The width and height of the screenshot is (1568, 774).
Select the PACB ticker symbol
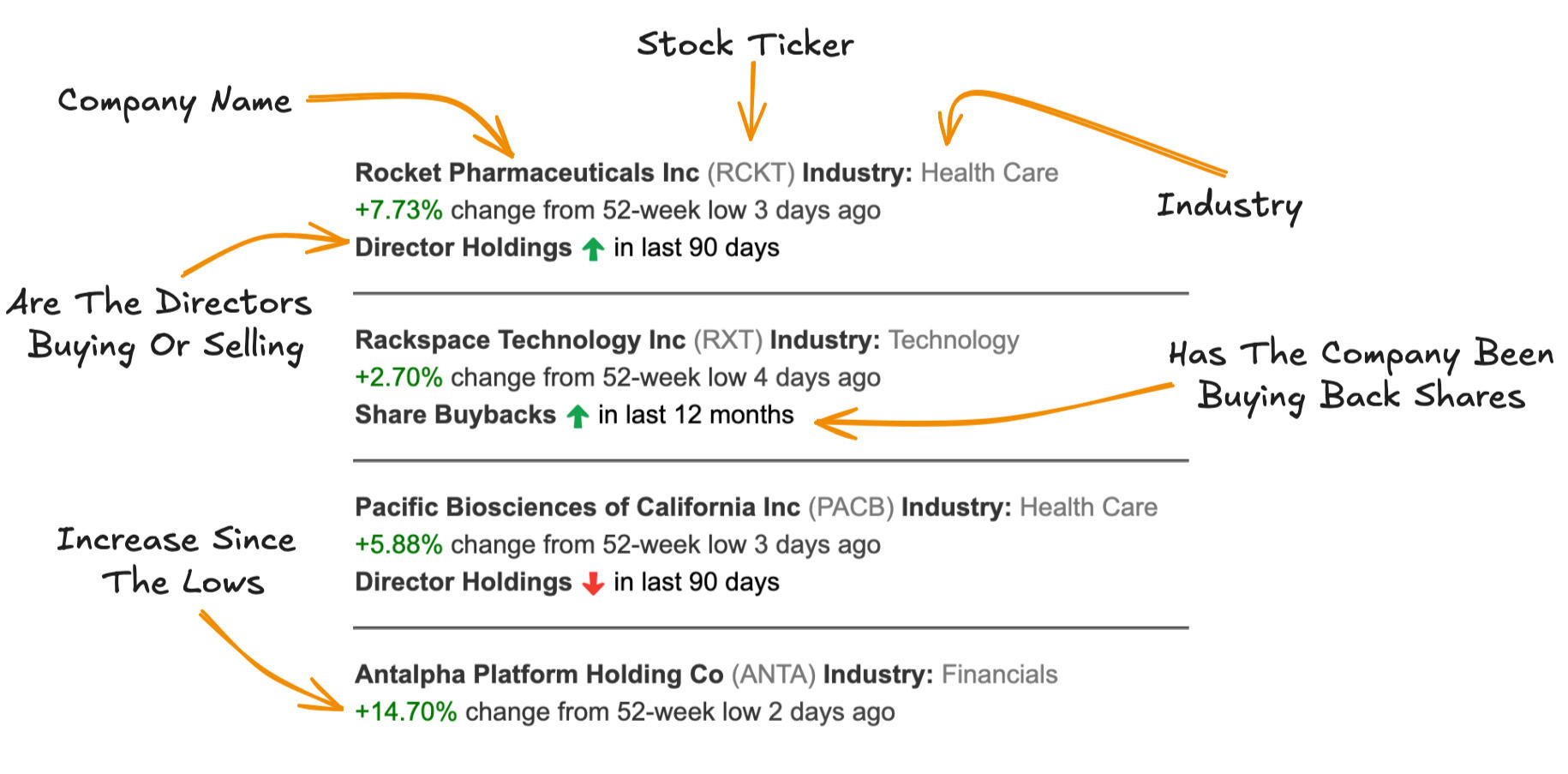click(x=851, y=507)
